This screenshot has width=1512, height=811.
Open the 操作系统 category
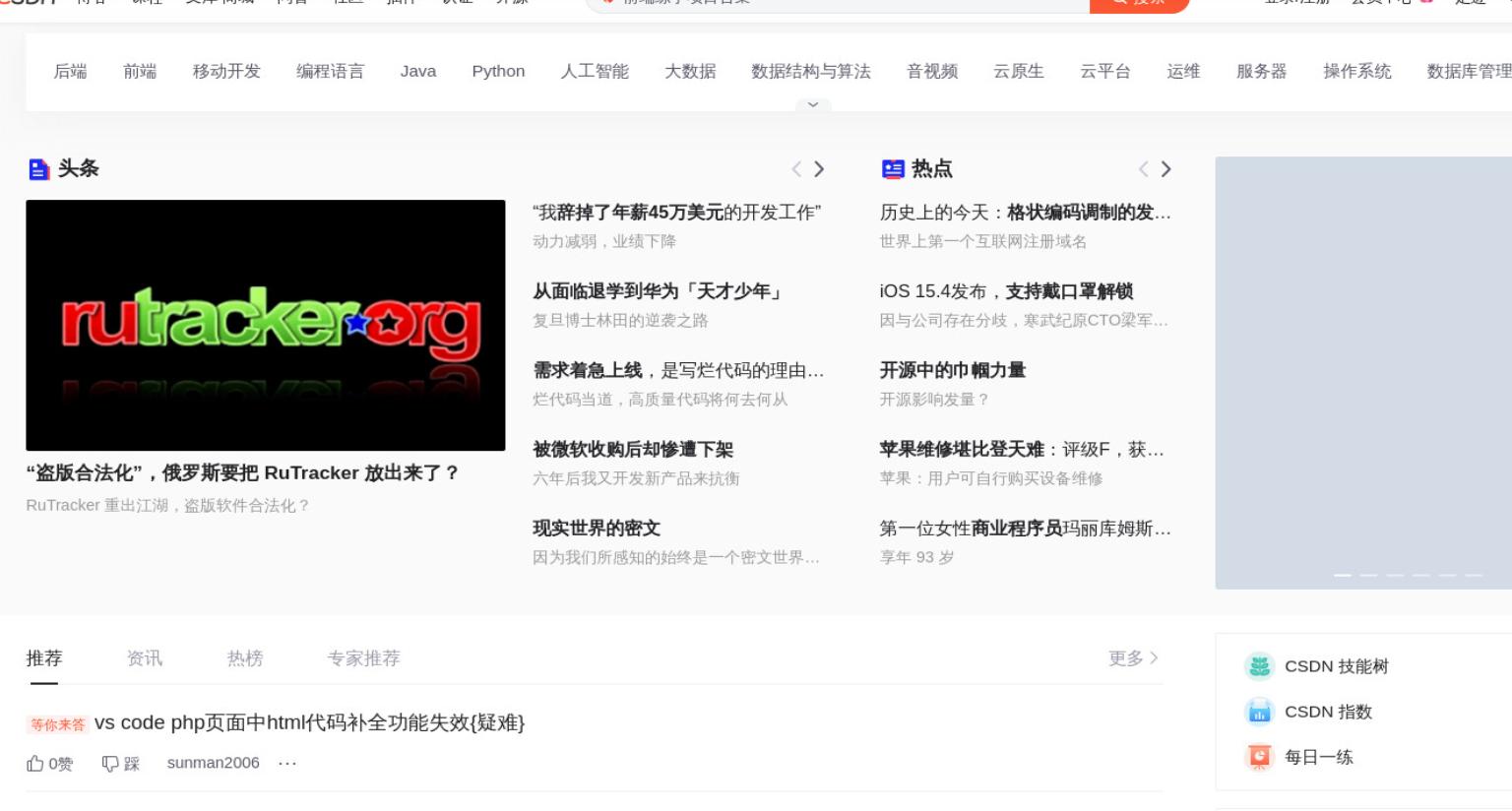(x=1357, y=71)
